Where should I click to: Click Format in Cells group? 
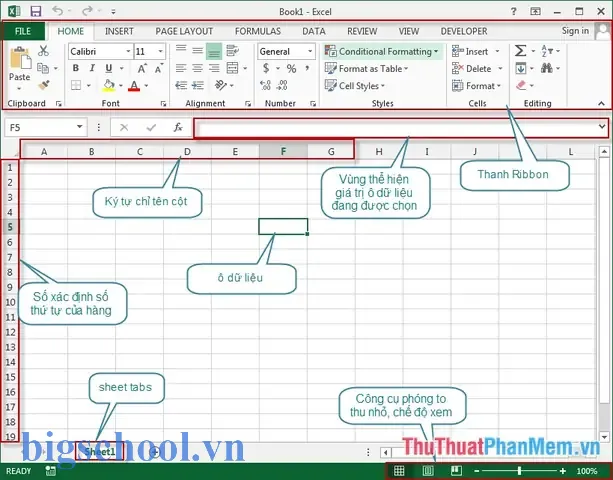point(476,86)
